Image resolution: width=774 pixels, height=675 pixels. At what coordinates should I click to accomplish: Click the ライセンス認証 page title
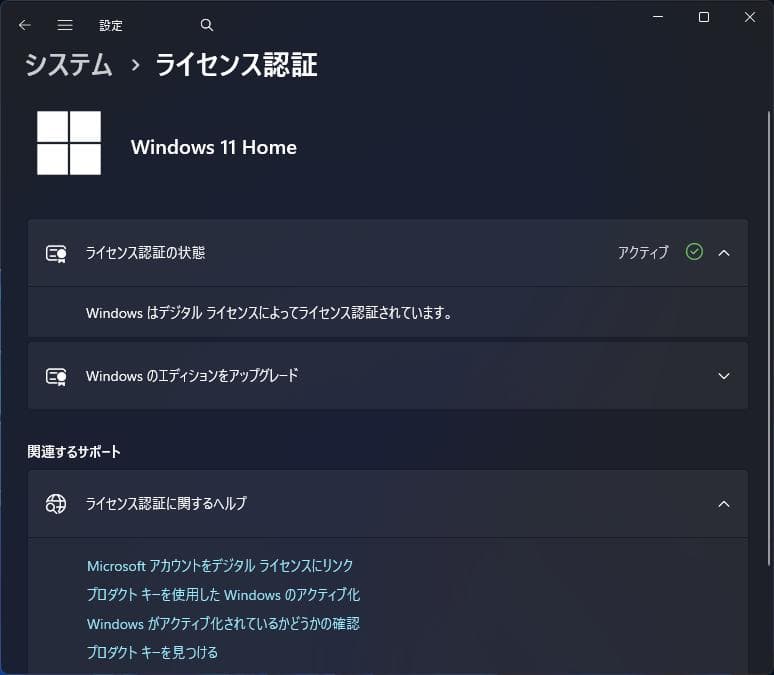[236, 65]
